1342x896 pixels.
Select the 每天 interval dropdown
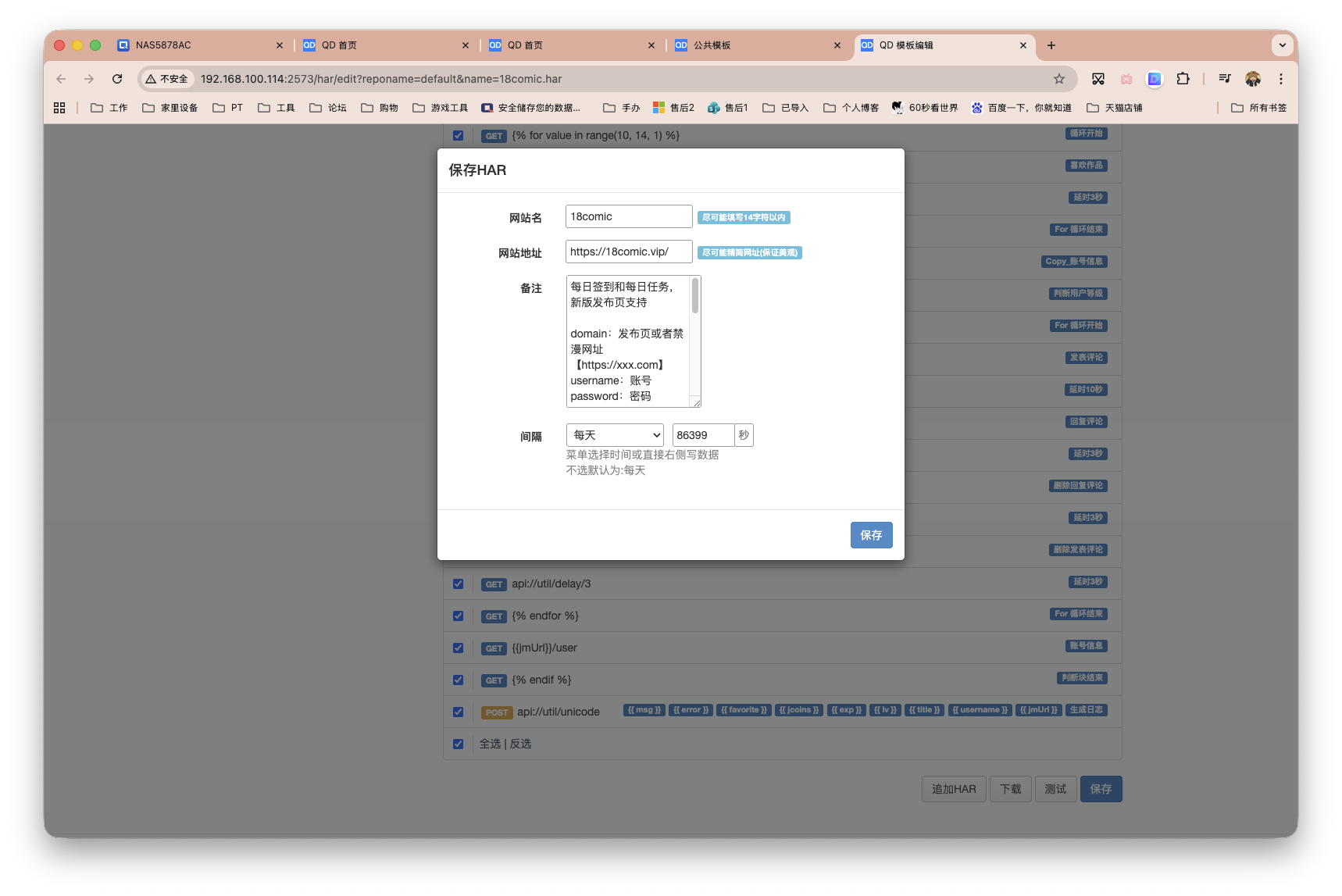[614, 435]
